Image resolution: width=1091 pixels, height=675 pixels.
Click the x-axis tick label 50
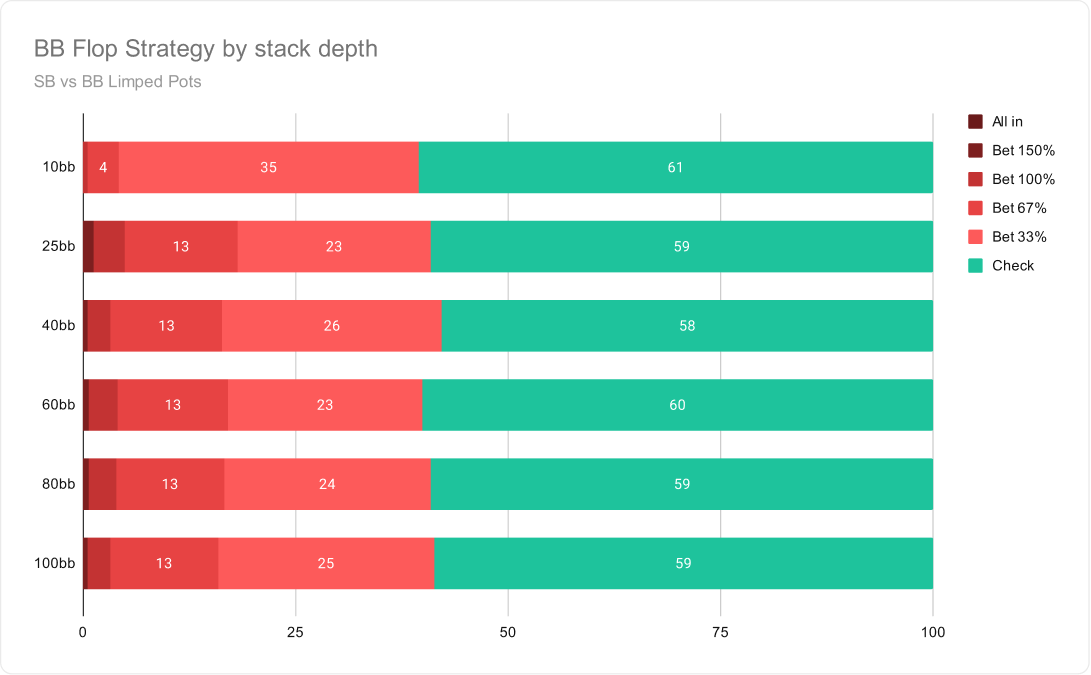click(x=508, y=633)
